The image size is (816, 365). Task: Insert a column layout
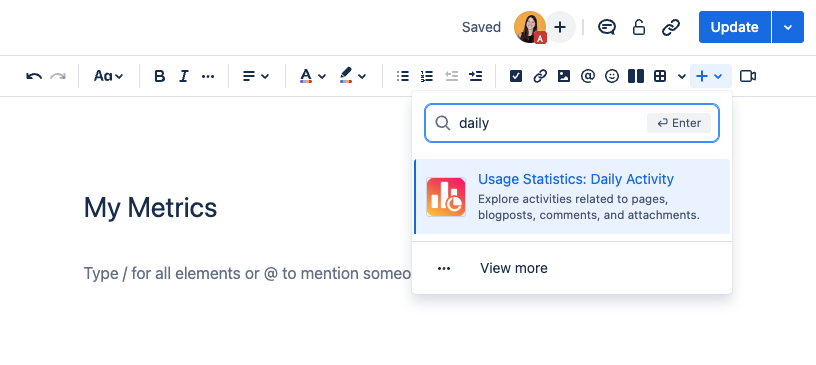636,77
